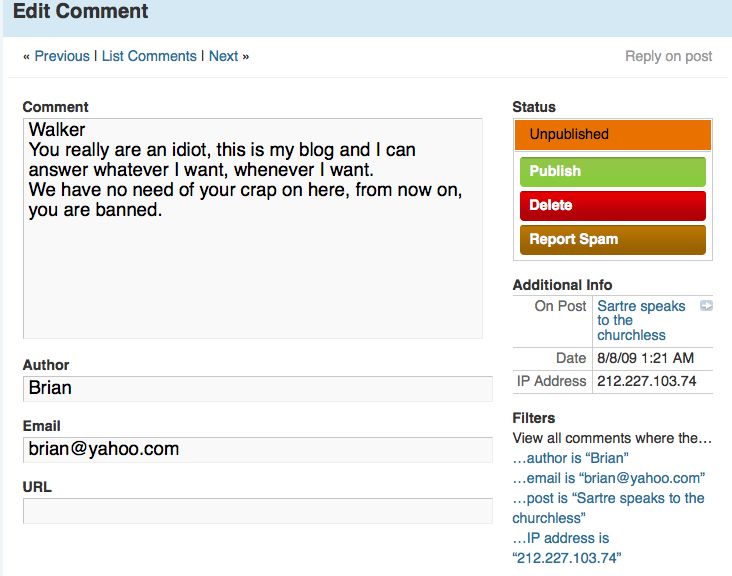Click the Edit Comment page heading
The width and height of the screenshot is (732, 576).
point(81,12)
